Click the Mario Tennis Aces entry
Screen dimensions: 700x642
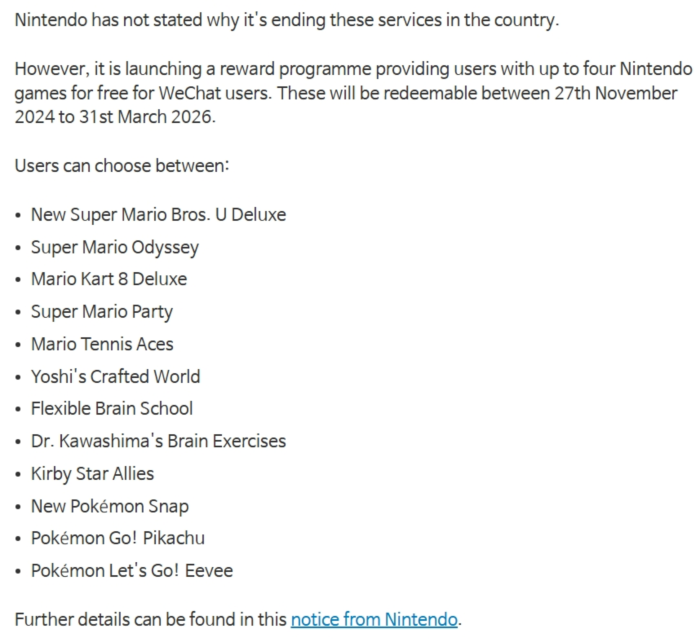(x=102, y=344)
